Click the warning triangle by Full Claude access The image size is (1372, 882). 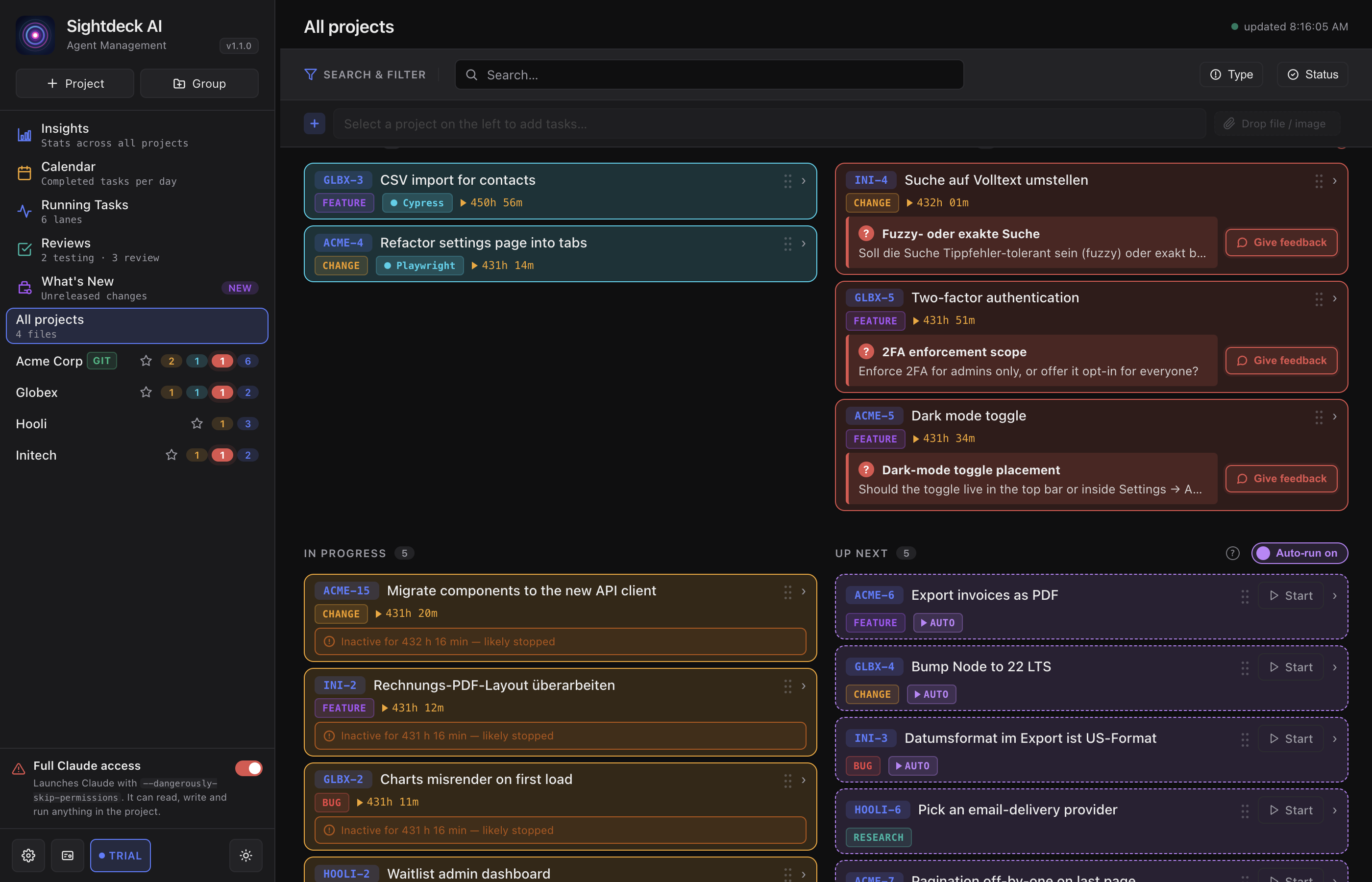18,769
